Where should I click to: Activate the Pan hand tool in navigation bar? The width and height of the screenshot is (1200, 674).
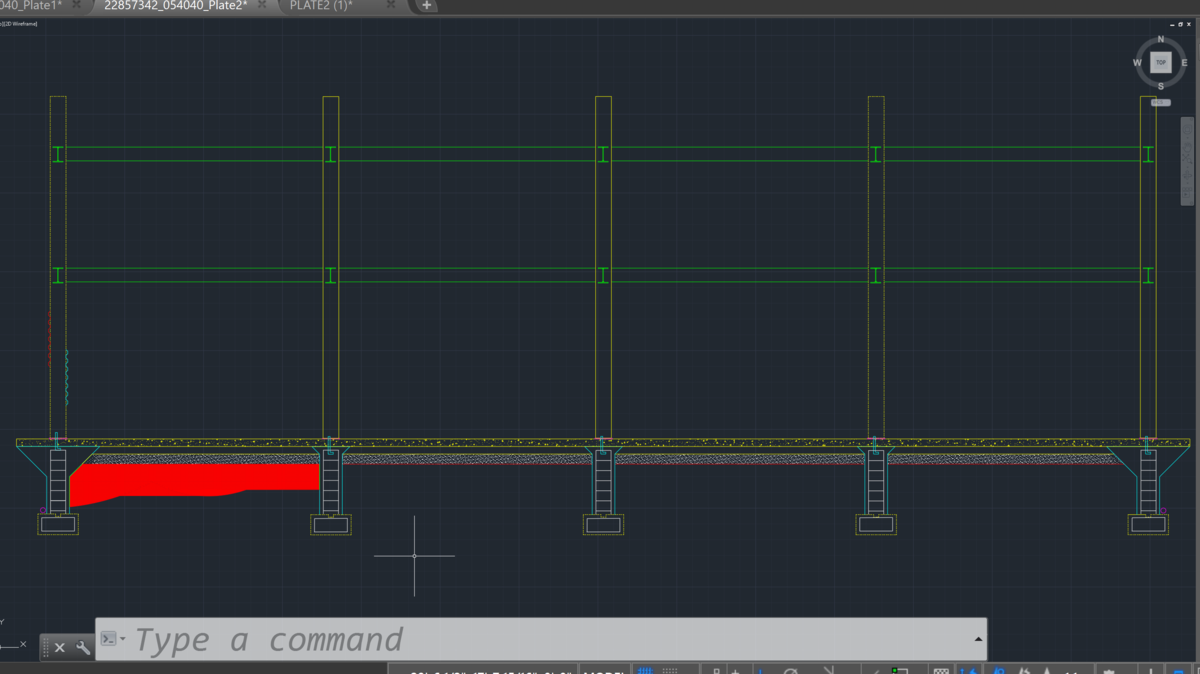coord(1187,145)
